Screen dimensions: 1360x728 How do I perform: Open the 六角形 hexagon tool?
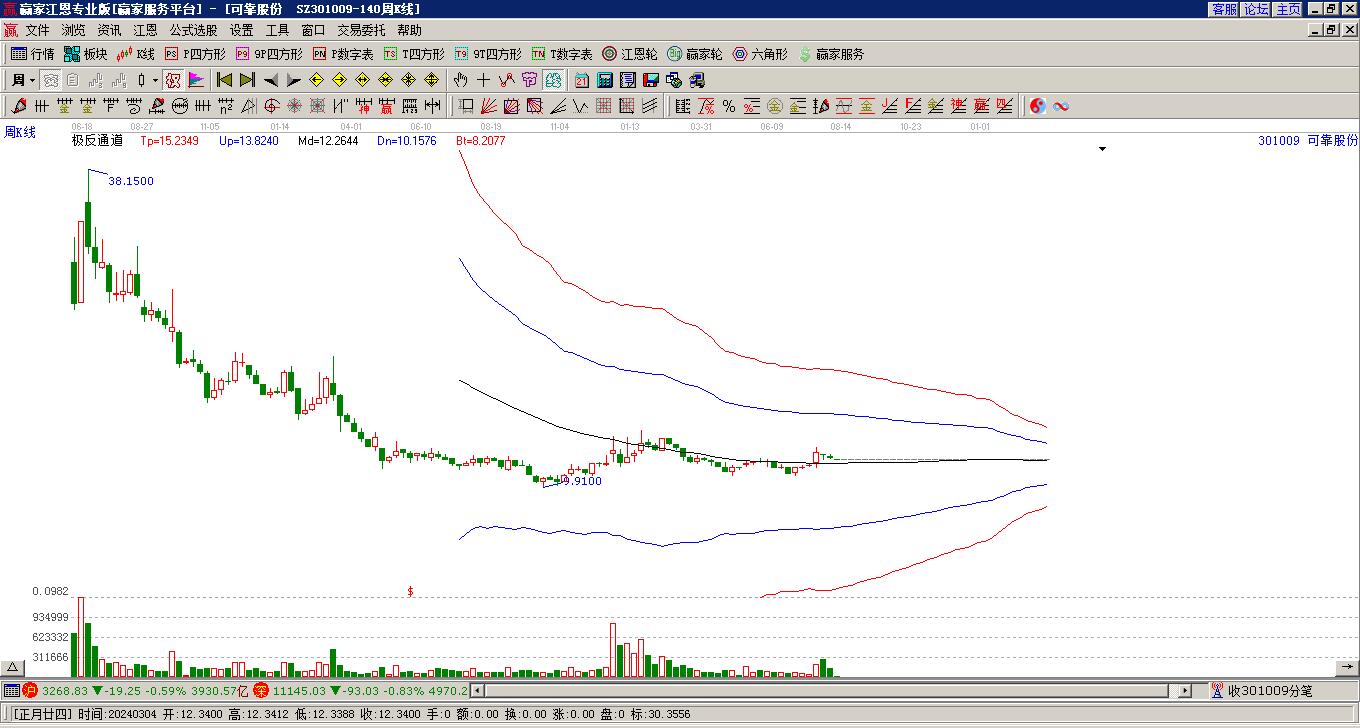click(x=760, y=54)
